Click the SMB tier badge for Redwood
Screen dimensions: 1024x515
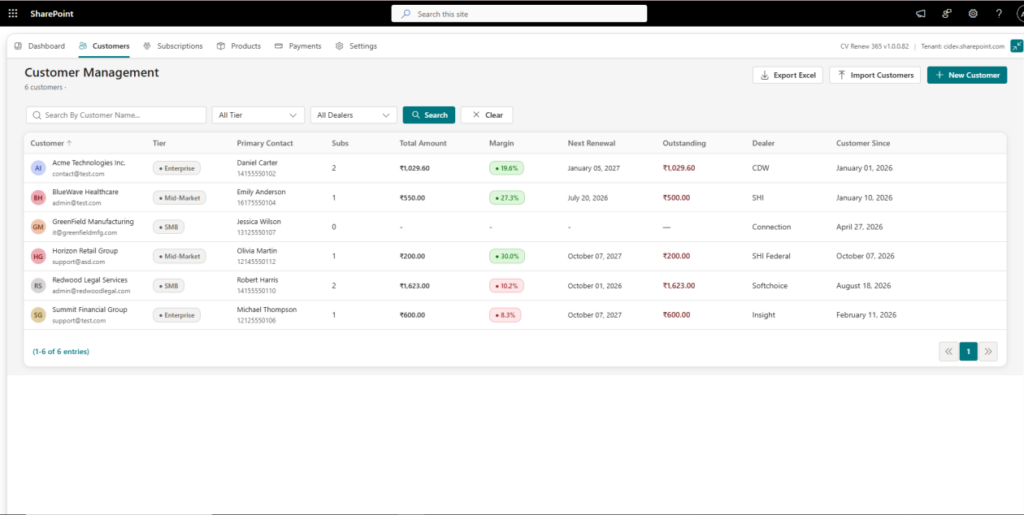[168, 286]
